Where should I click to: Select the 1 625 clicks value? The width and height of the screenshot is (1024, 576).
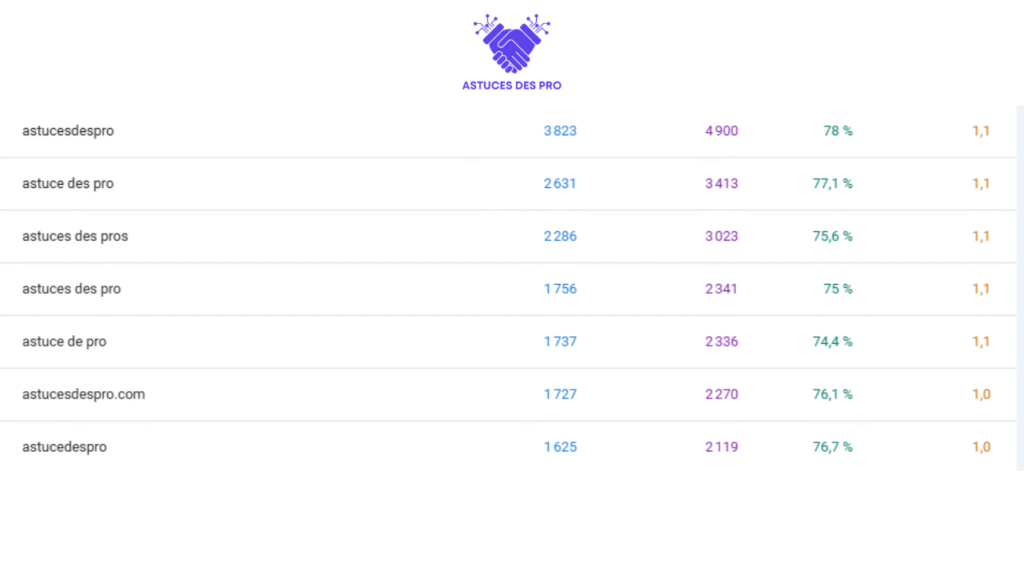tap(560, 447)
